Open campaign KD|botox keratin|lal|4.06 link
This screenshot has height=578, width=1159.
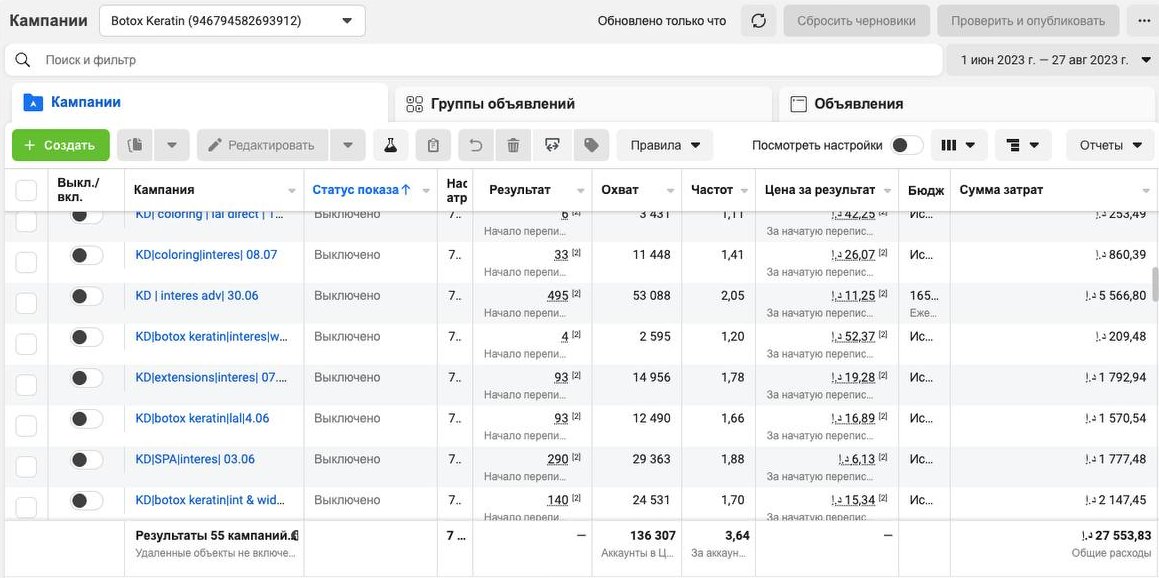point(203,418)
